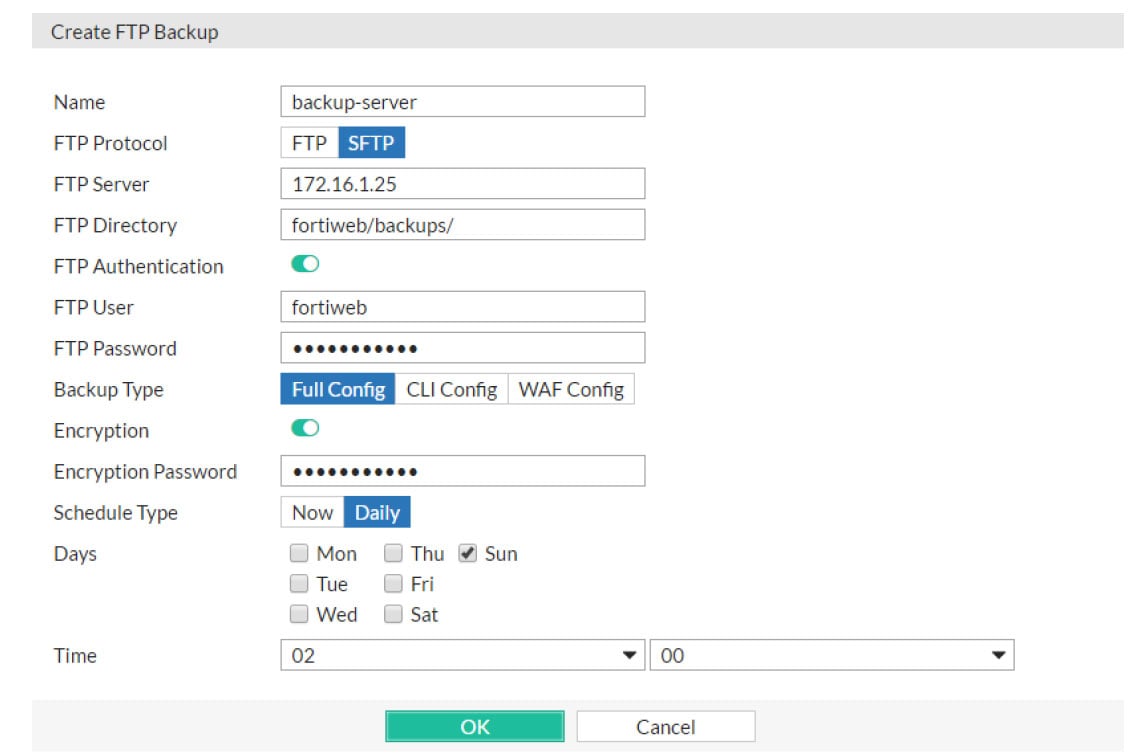This screenshot has width=1148, height=756.
Task: Click the OK button
Action: click(474, 726)
